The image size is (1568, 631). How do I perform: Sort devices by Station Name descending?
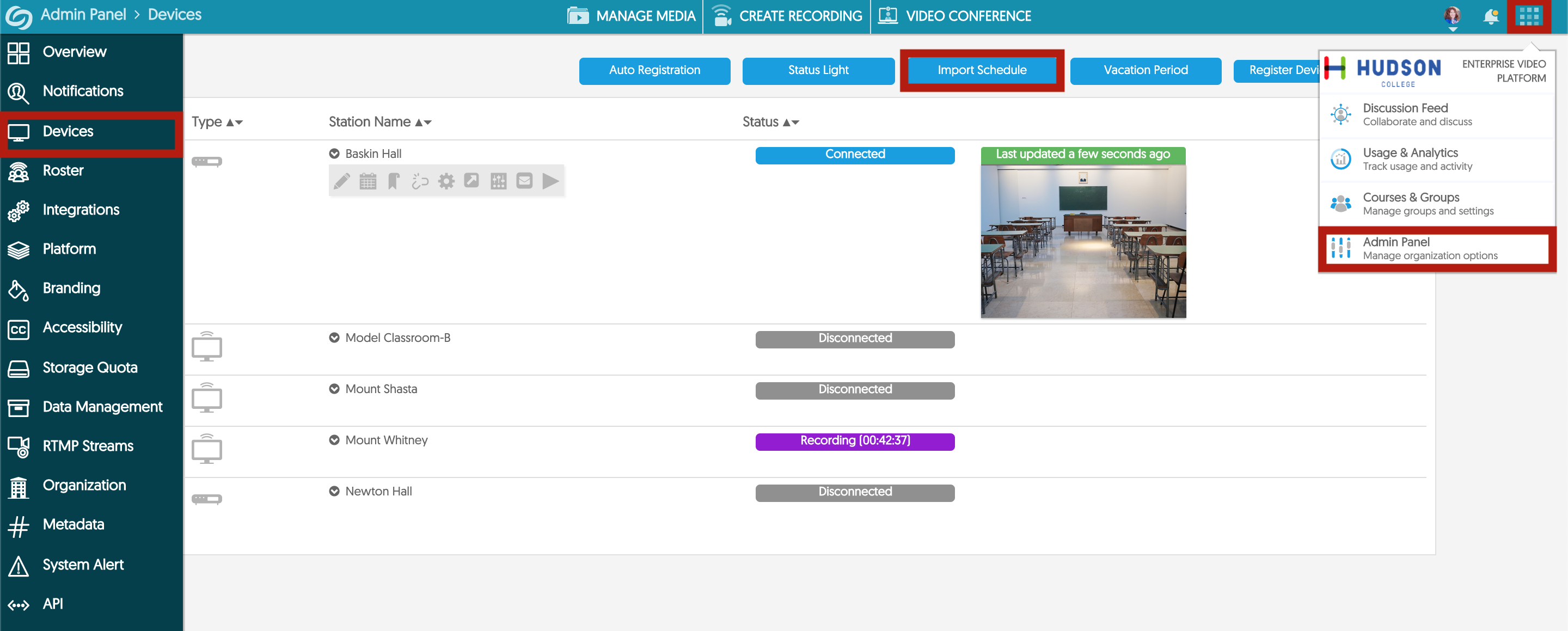[x=428, y=122]
